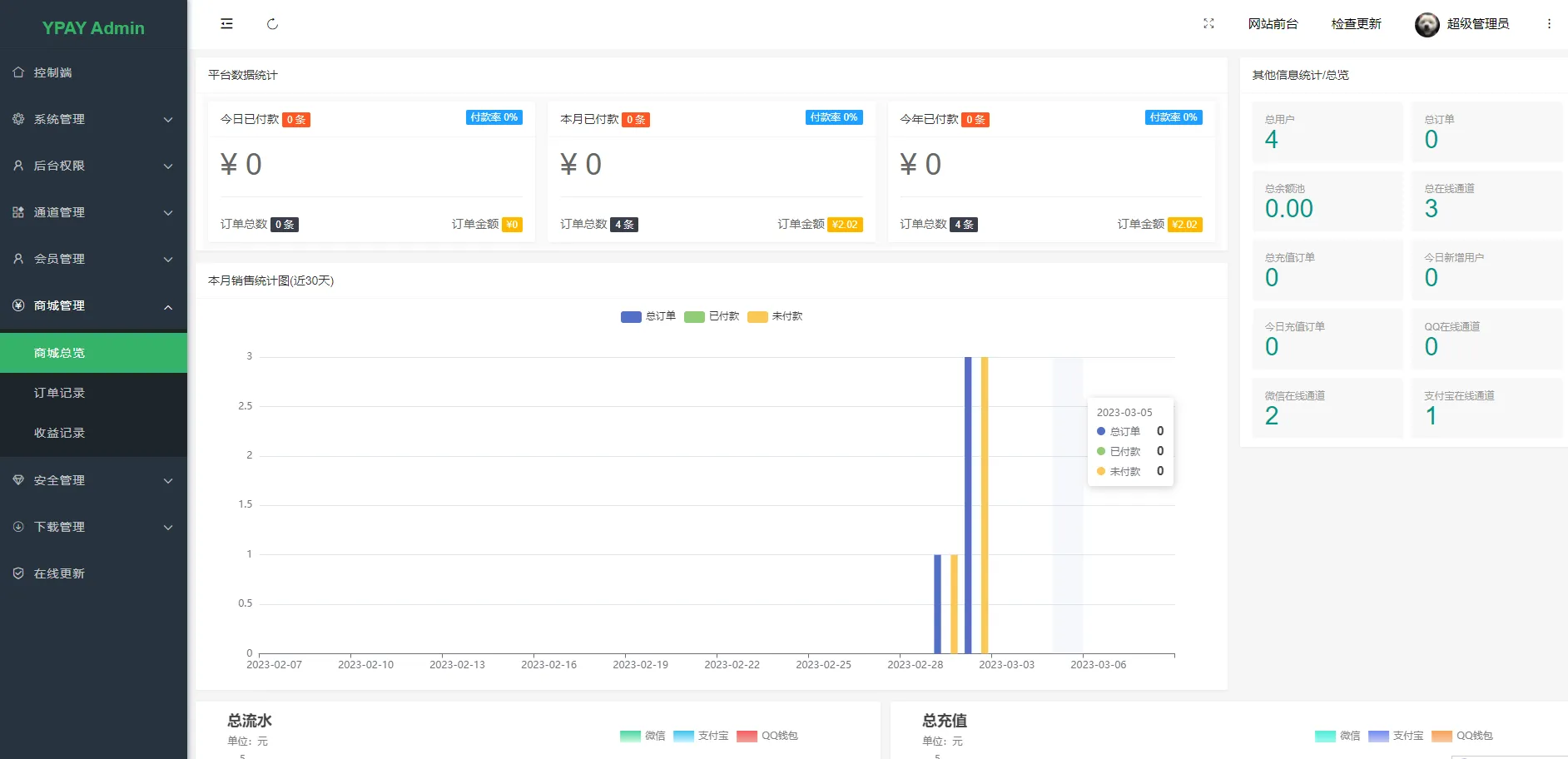Click the 超级管理员 avatar picture
Viewport: 1568px width, 759px height.
pos(1427,24)
